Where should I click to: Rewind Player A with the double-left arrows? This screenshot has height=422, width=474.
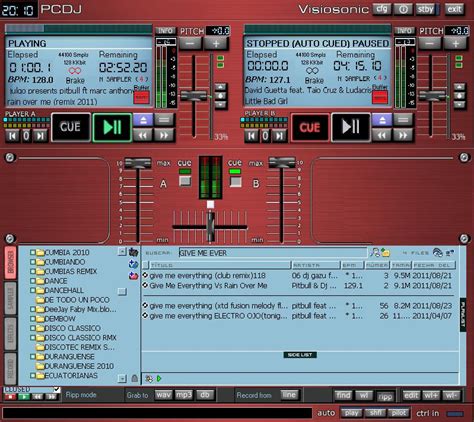pos(143,135)
